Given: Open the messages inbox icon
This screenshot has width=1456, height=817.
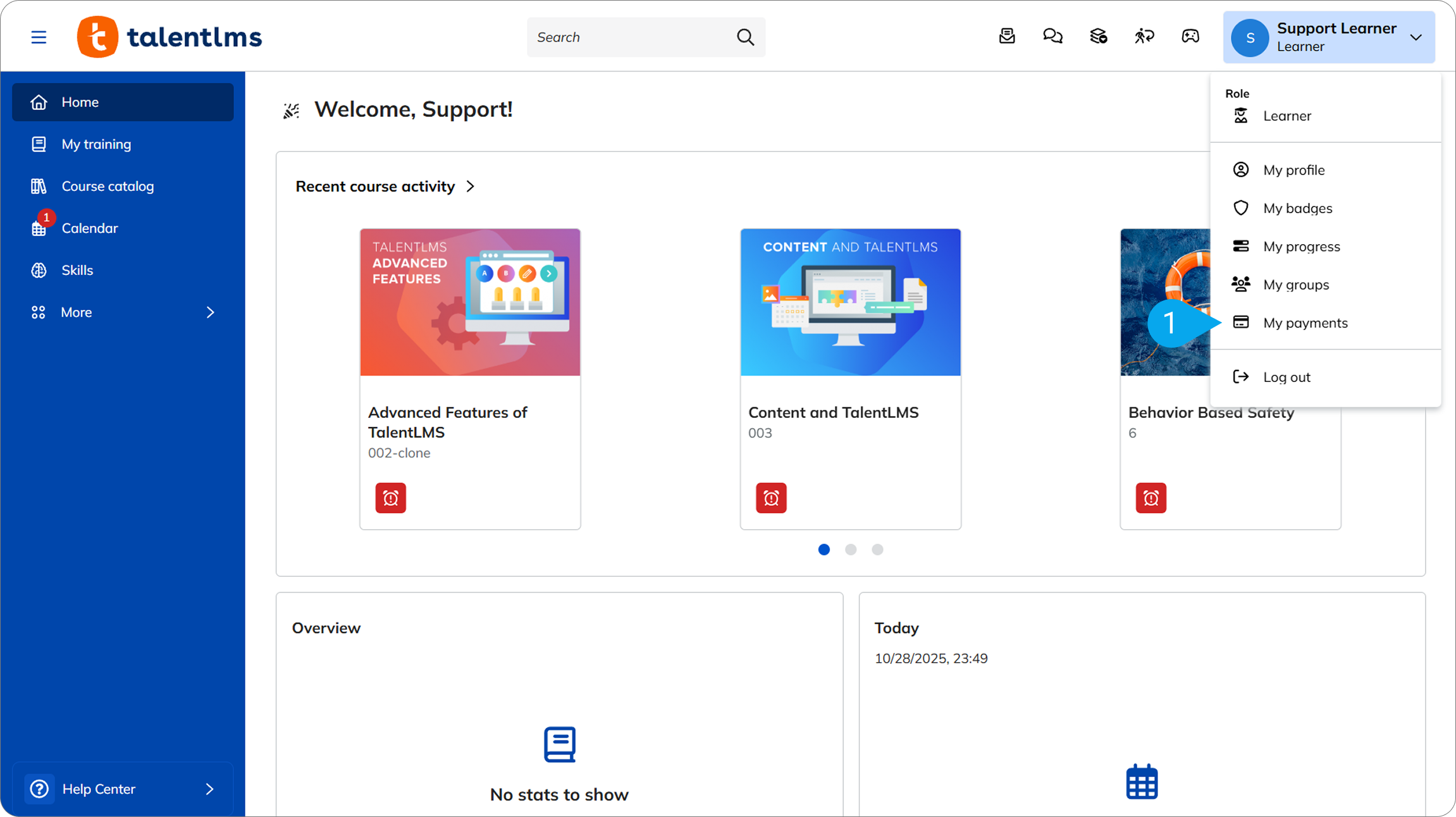Looking at the screenshot, I should [1007, 37].
